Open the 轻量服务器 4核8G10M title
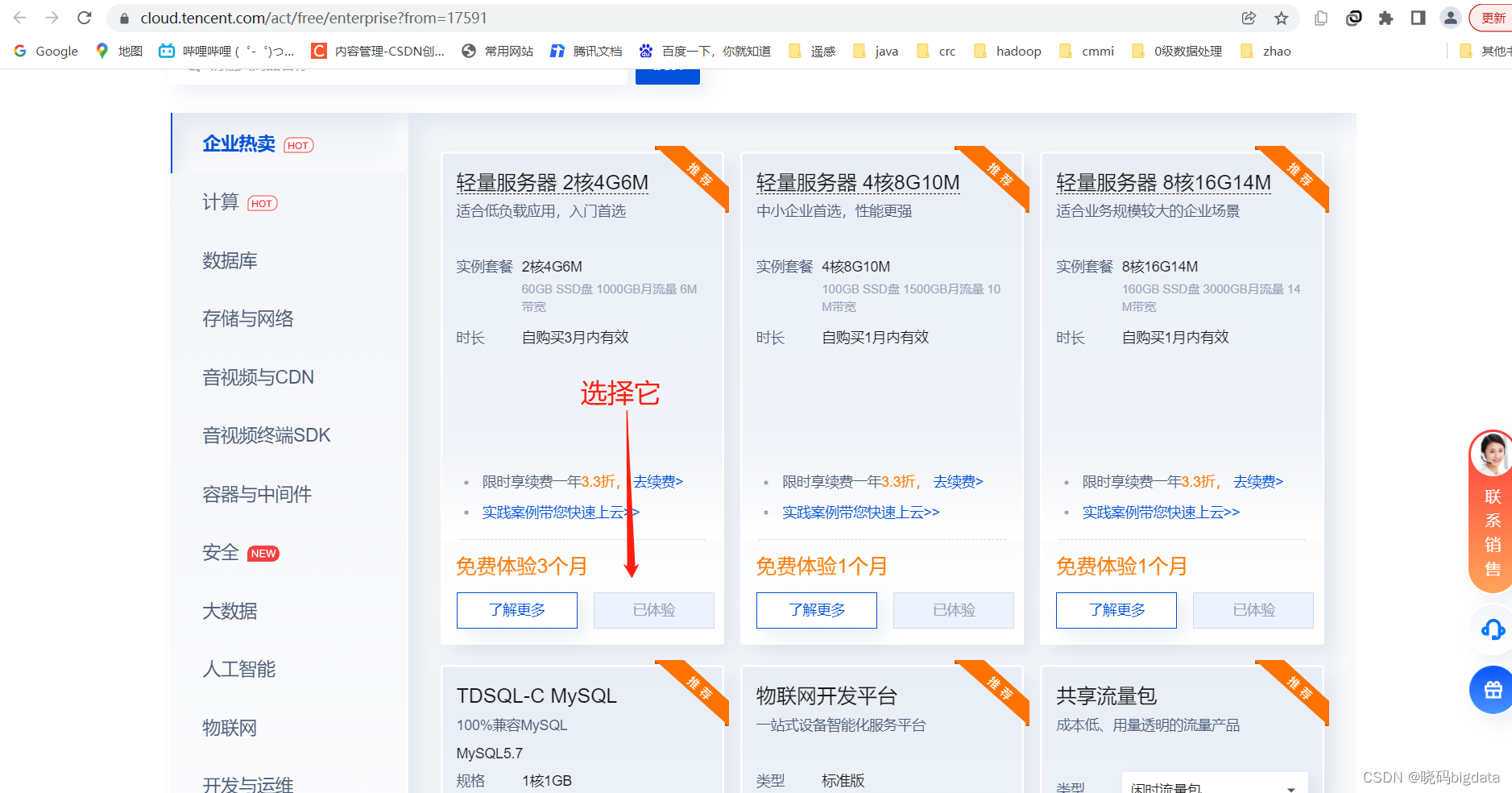1512x793 pixels. (x=858, y=183)
